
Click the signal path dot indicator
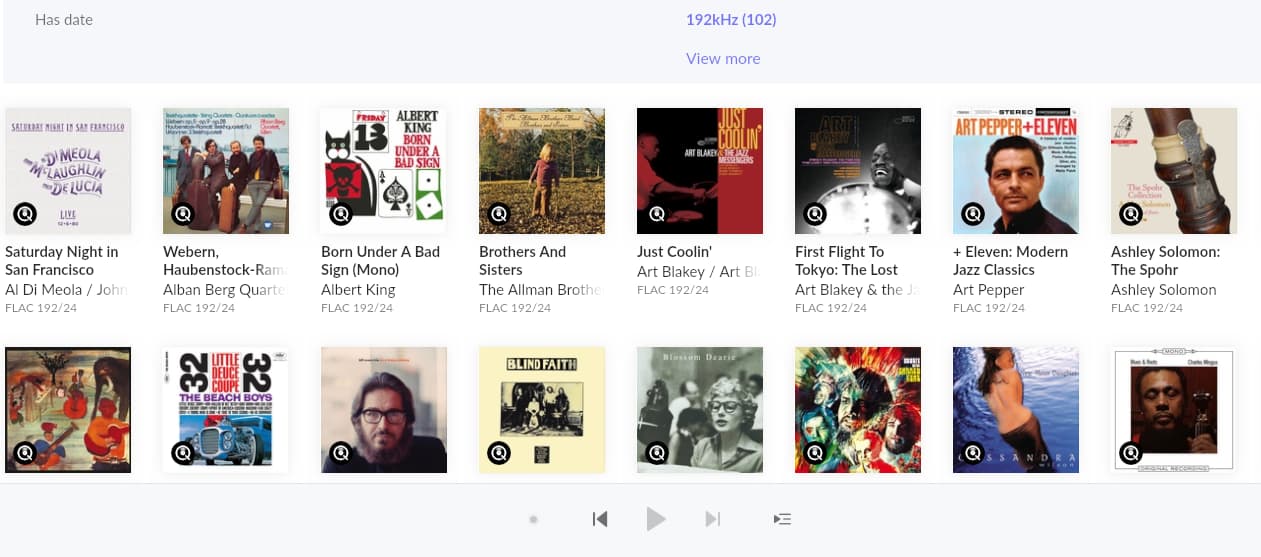pyautogui.click(x=534, y=519)
